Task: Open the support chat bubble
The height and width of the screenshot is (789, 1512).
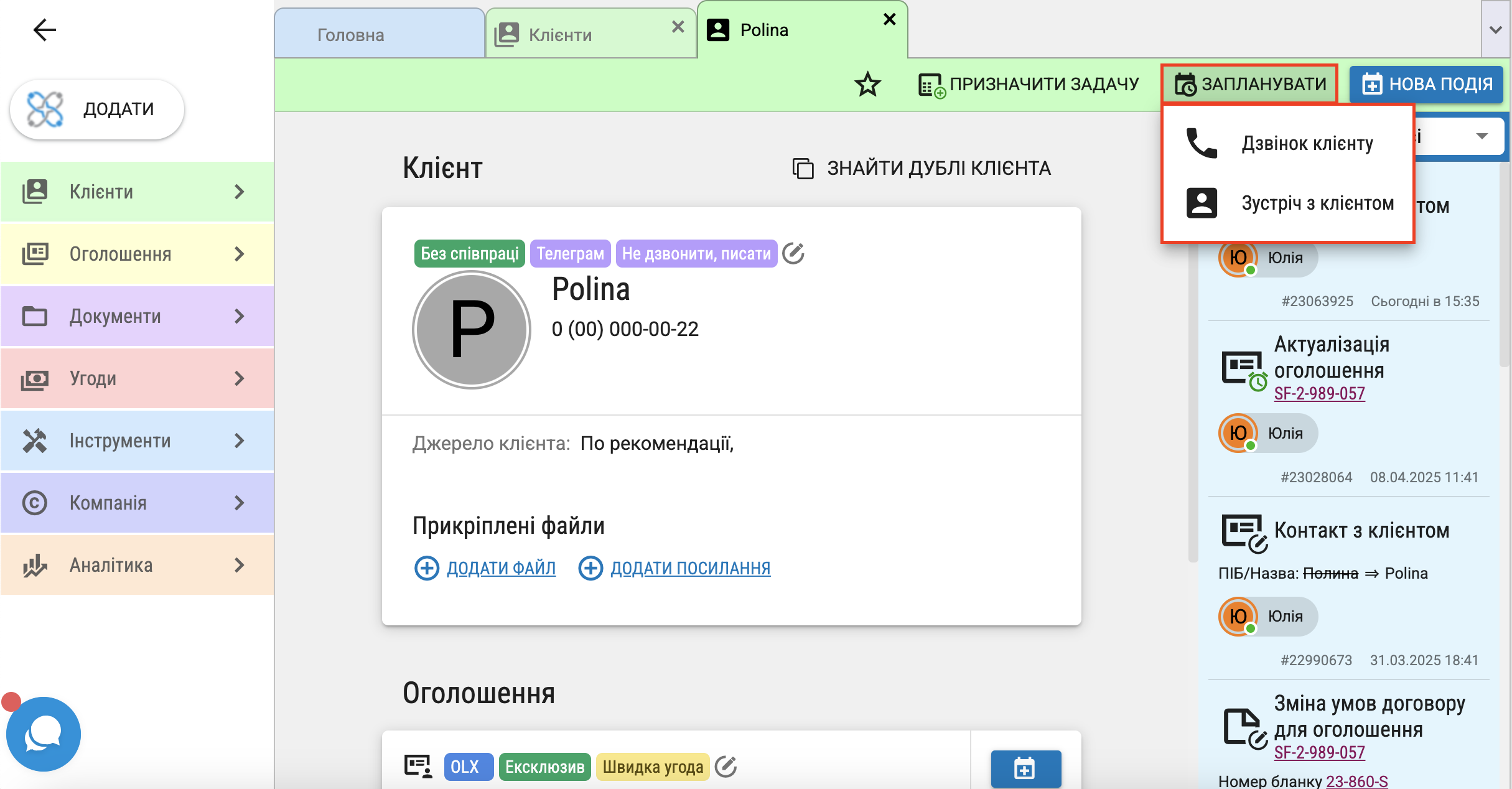Action: click(x=43, y=734)
